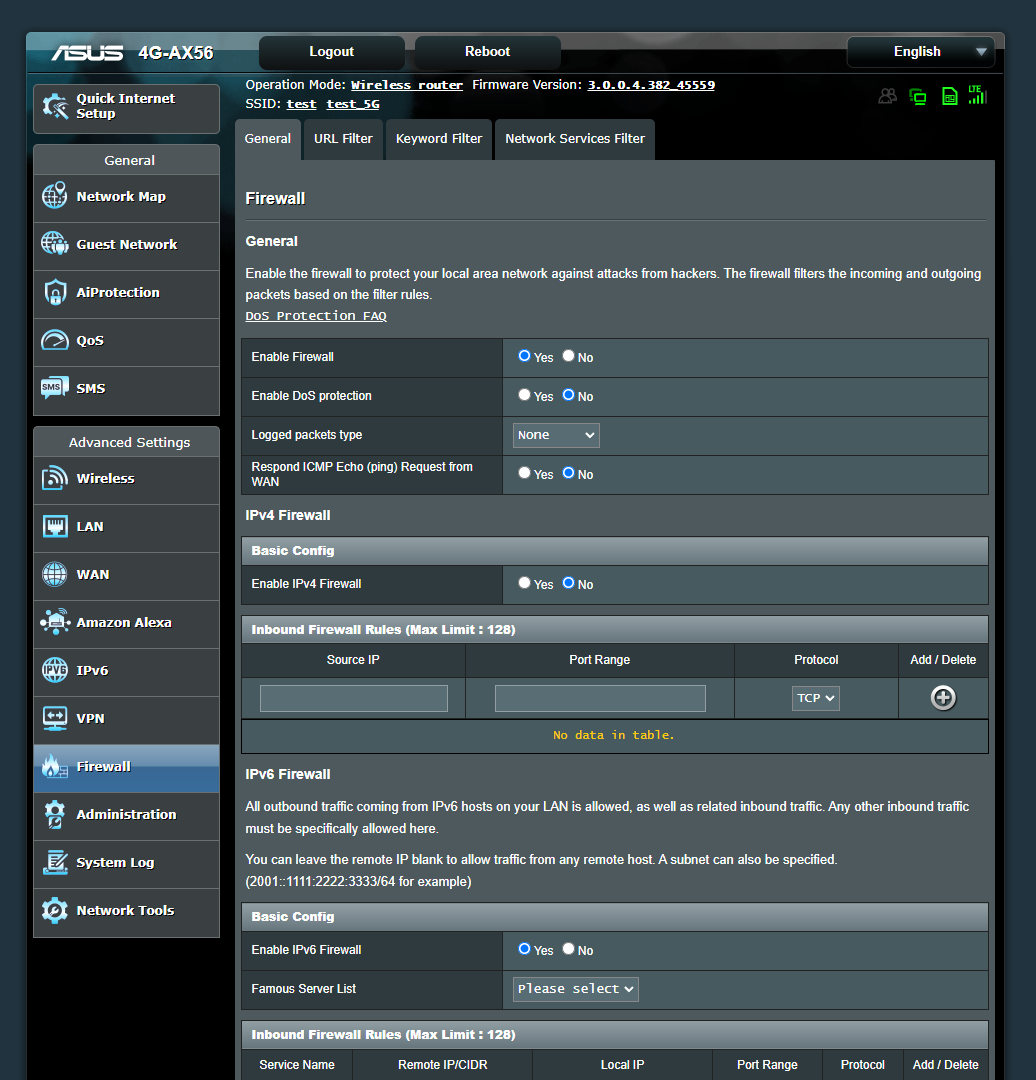Click the IPv4 Port Range input field
The height and width of the screenshot is (1080, 1036).
600,698
